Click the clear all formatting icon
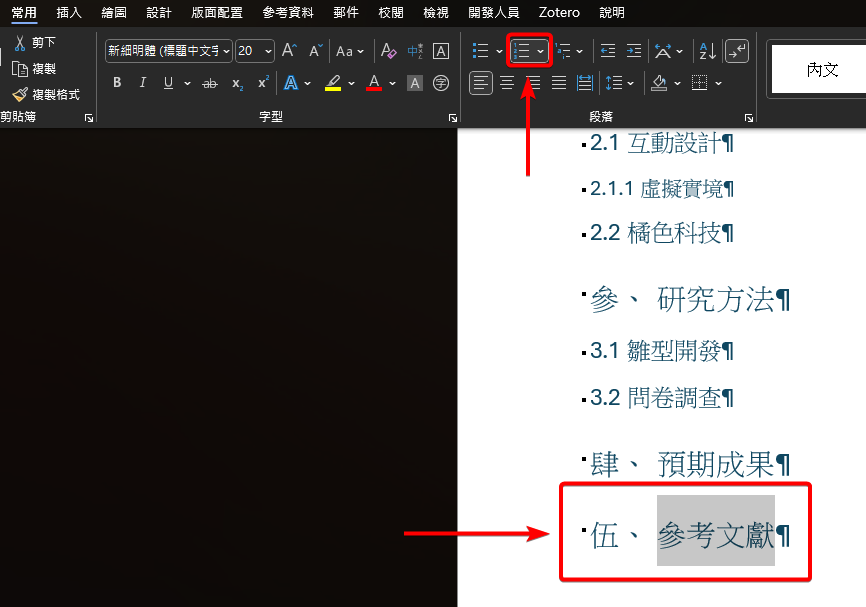 pyautogui.click(x=389, y=51)
